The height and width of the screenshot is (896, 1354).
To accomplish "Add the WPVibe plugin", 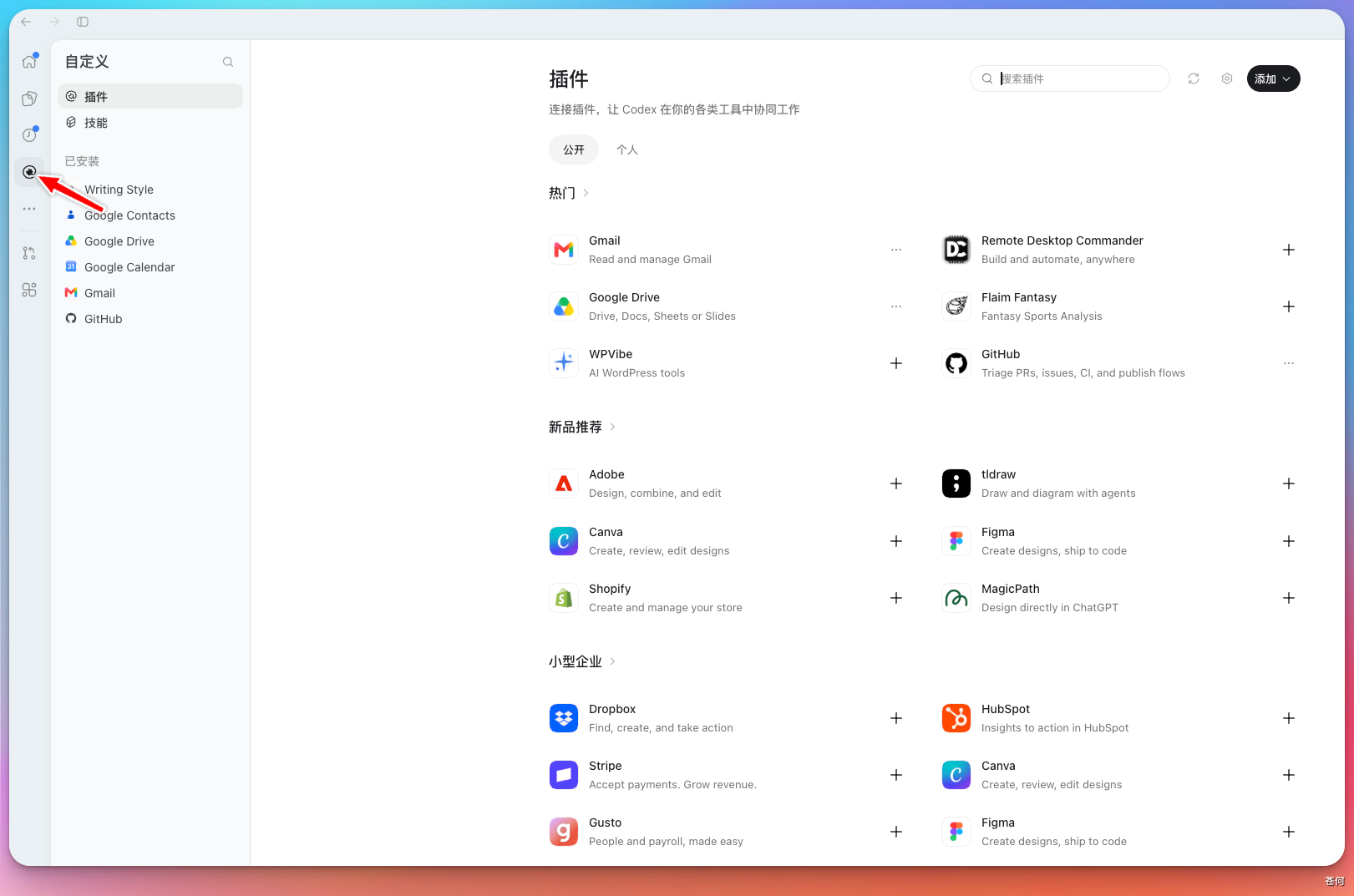I will click(x=896, y=363).
